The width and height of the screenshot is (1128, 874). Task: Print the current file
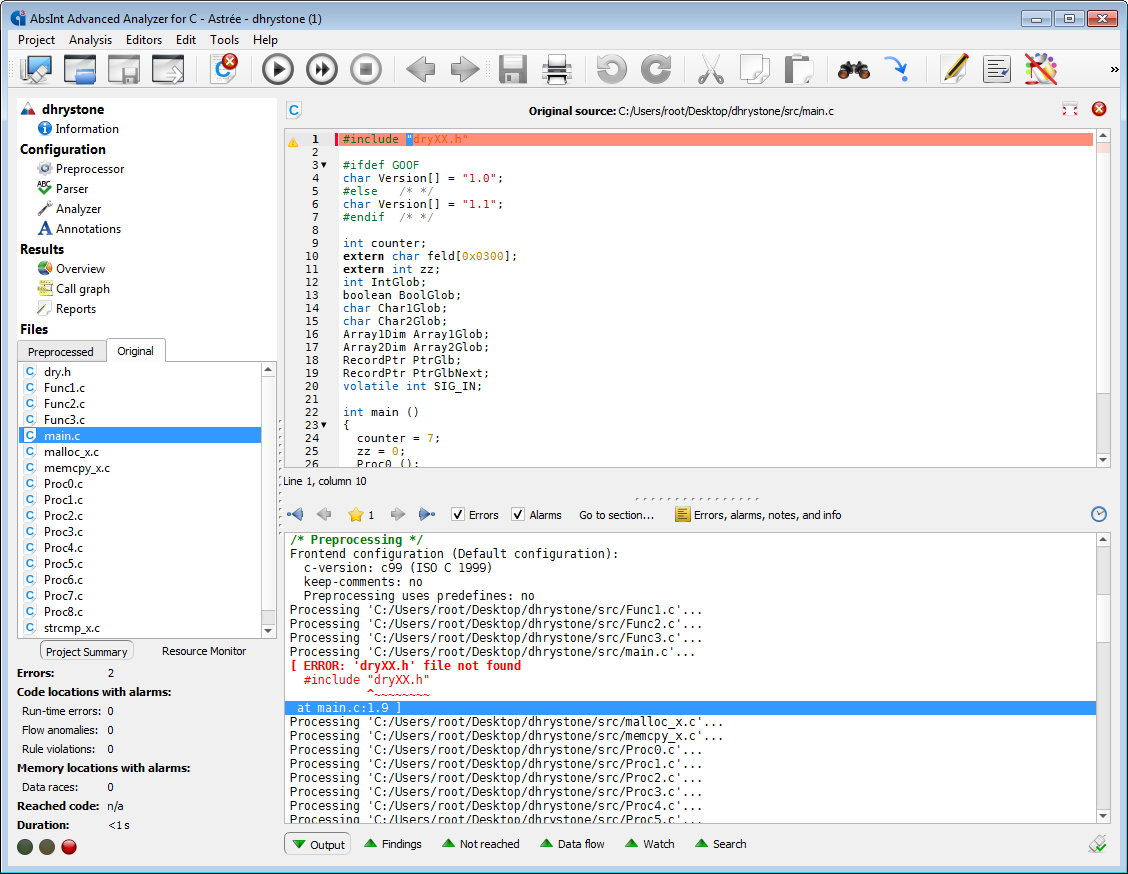pyautogui.click(x=557, y=70)
